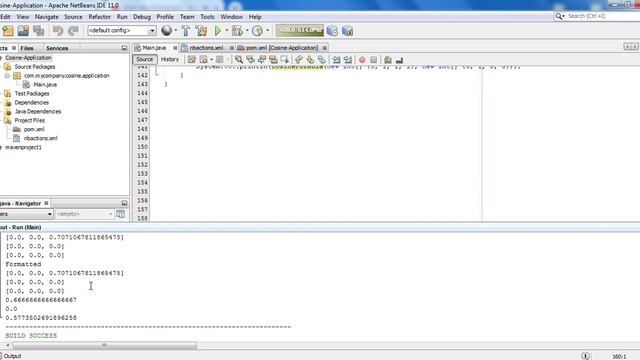The width and height of the screenshot is (640, 360).
Task: Minimize the Projects panel window group
Action: click(124, 48)
